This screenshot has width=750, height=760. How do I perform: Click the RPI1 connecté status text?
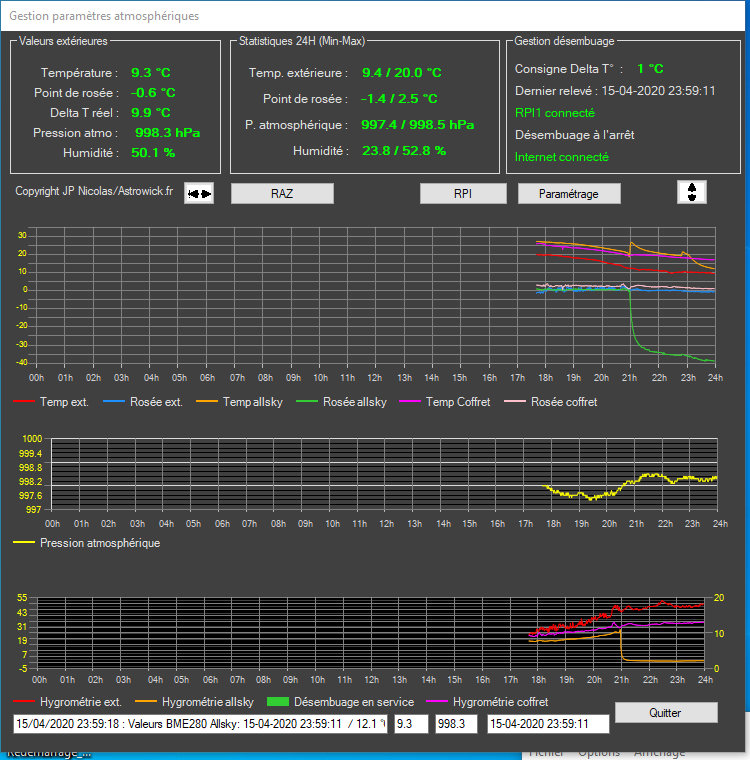point(555,113)
